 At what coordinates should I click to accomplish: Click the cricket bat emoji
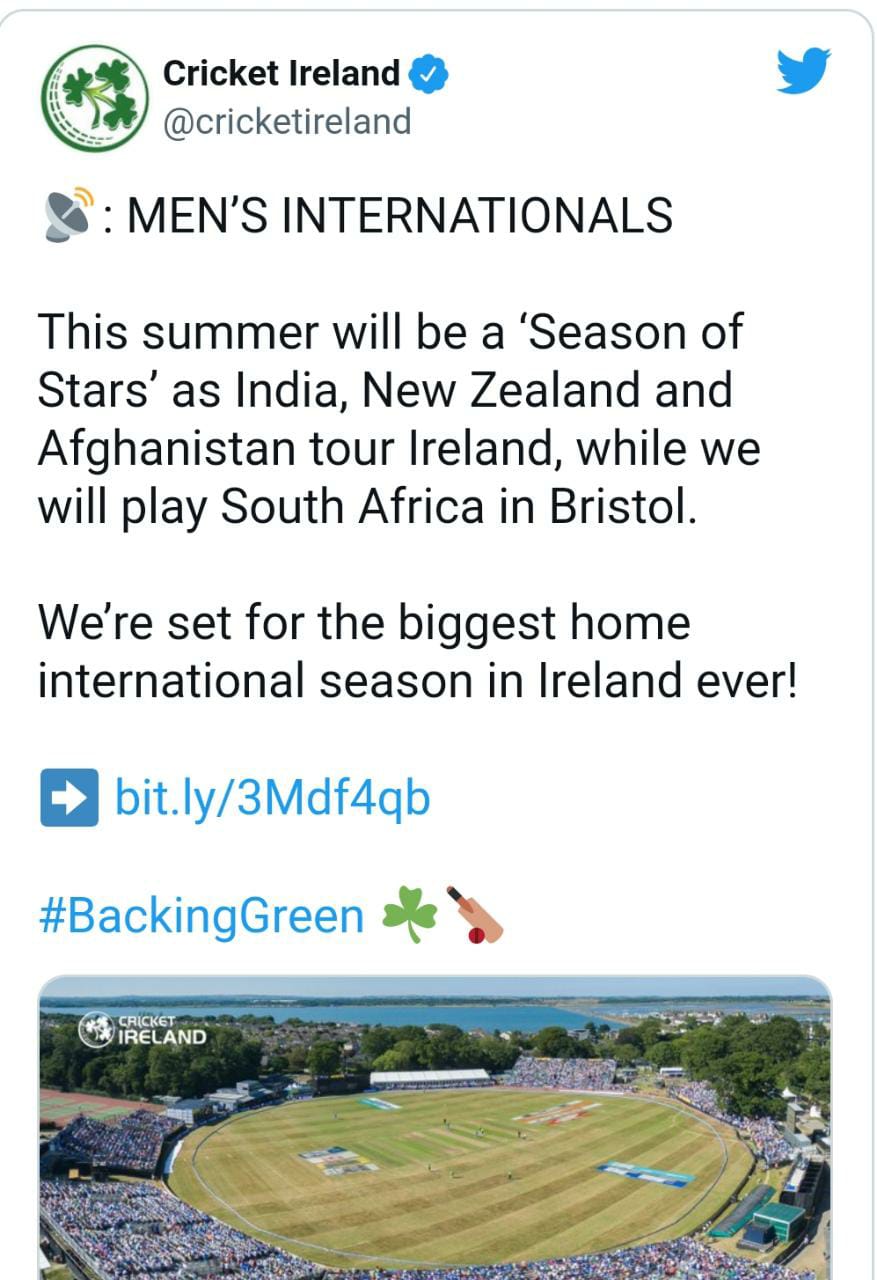click(x=475, y=915)
